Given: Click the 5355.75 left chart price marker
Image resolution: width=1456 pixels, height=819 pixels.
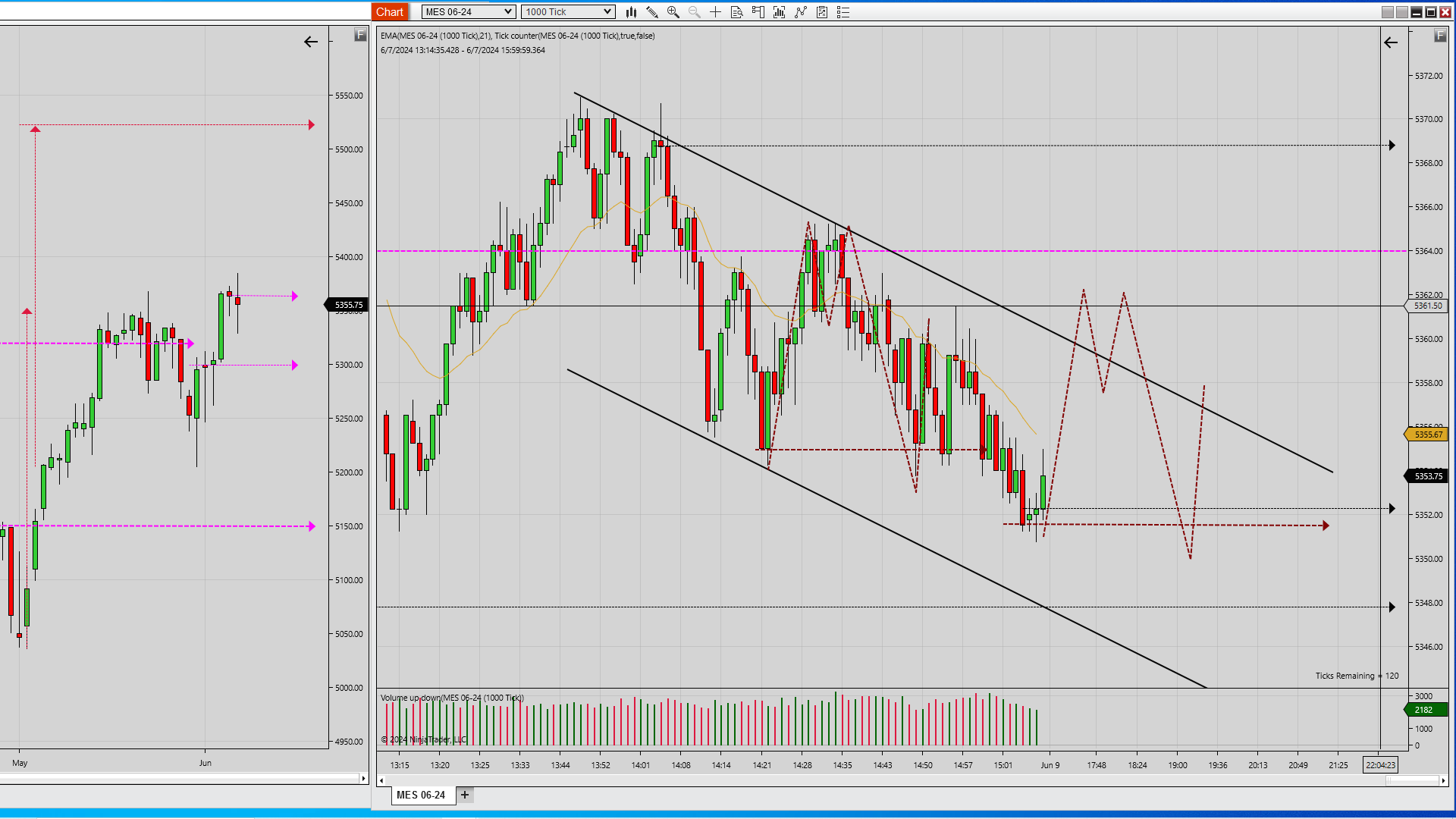Looking at the screenshot, I should (347, 305).
